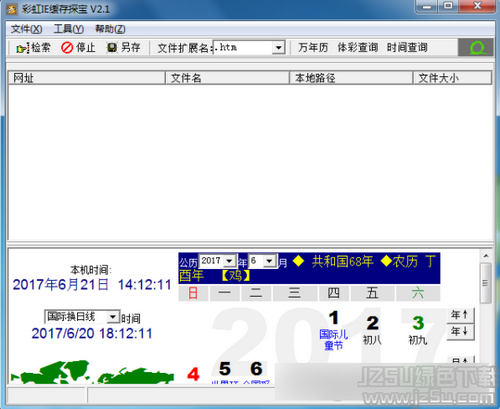Open the 体彩查询 lottery query

coord(358,47)
